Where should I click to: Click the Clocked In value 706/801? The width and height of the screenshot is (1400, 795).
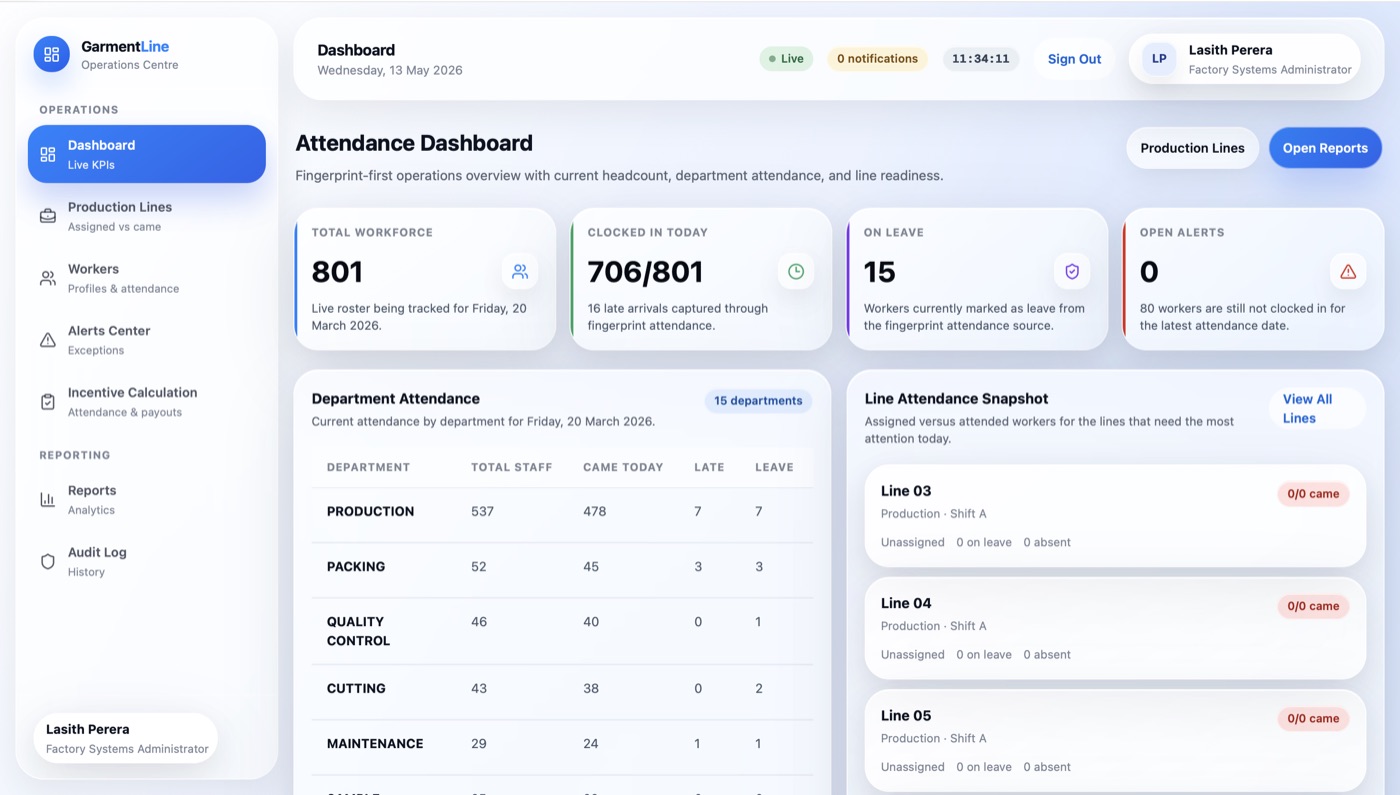point(645,272)
